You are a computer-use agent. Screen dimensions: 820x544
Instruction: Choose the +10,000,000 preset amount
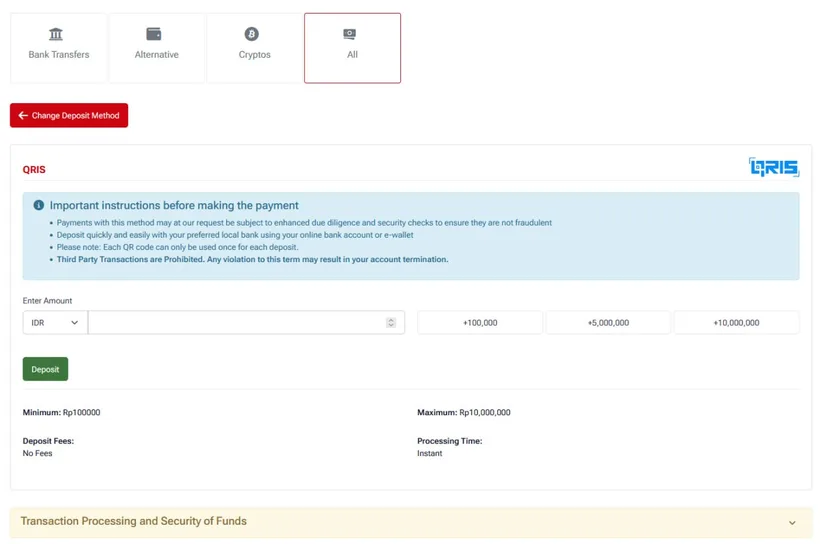[x=736, y=323]
